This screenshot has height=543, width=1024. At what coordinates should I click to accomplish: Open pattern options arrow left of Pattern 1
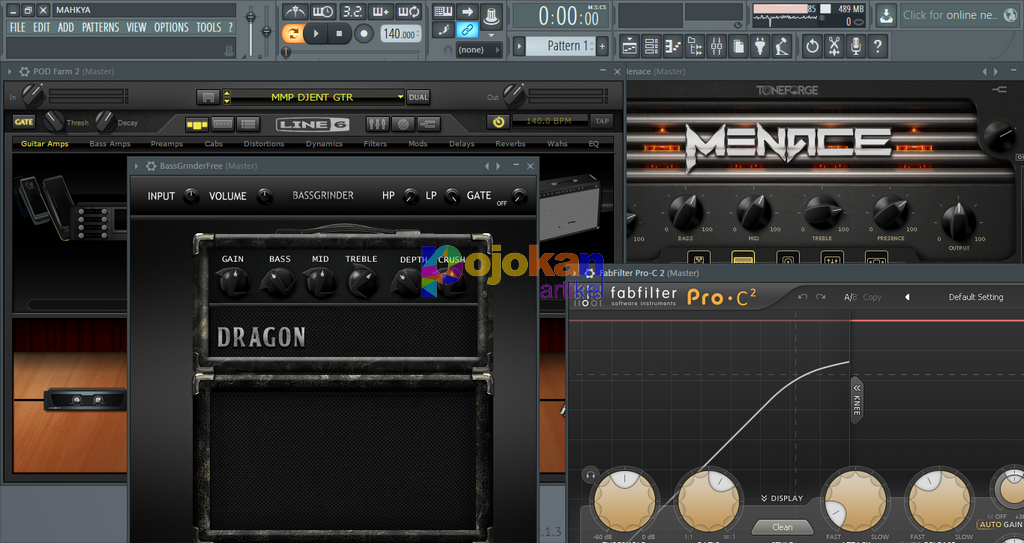click(519, 46)
